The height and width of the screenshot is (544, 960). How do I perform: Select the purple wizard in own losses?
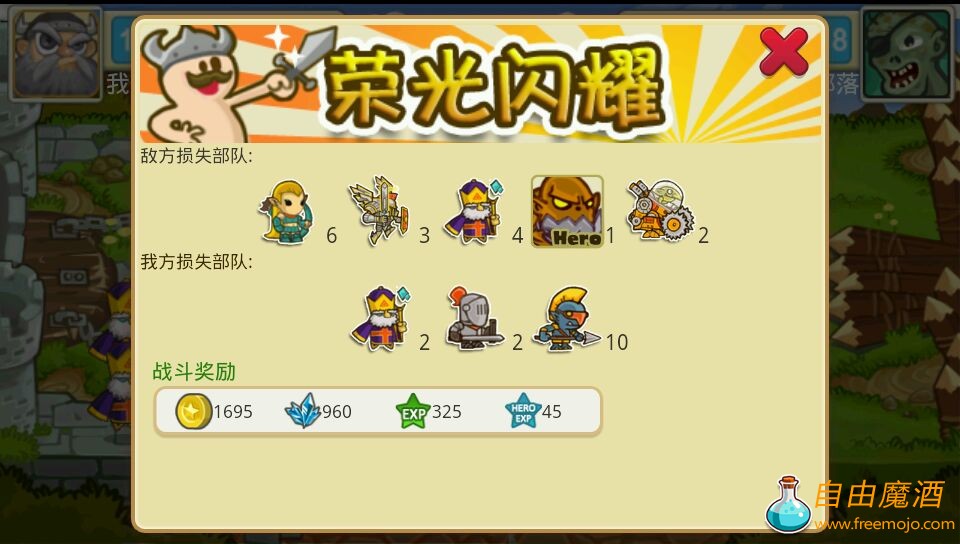[x=381, y=318]
